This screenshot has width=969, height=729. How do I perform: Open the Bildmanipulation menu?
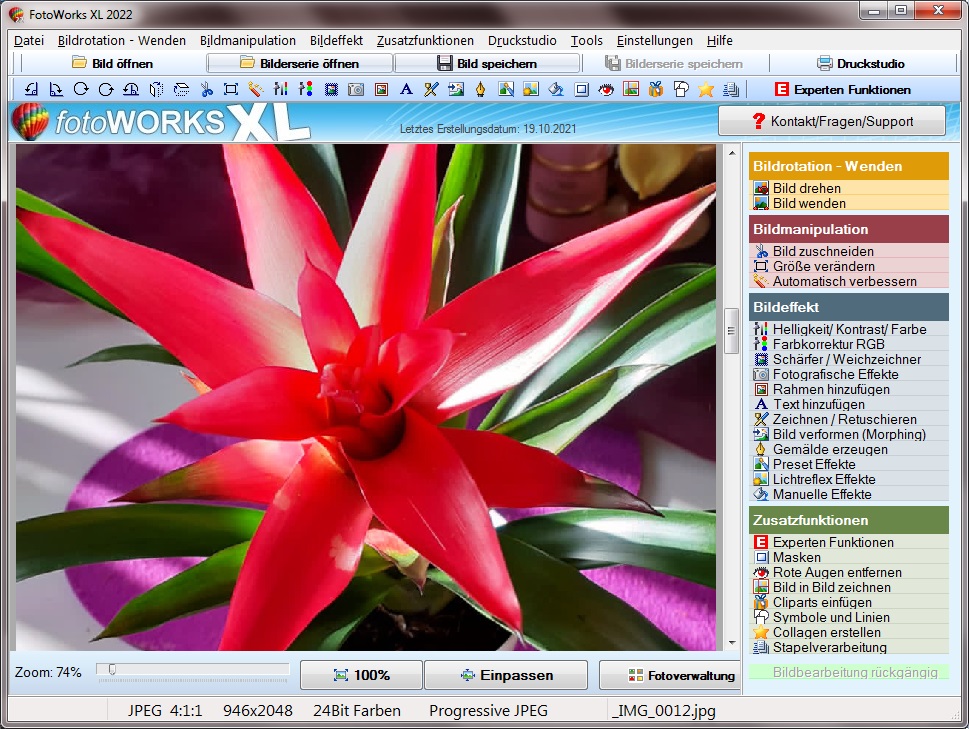248,41
